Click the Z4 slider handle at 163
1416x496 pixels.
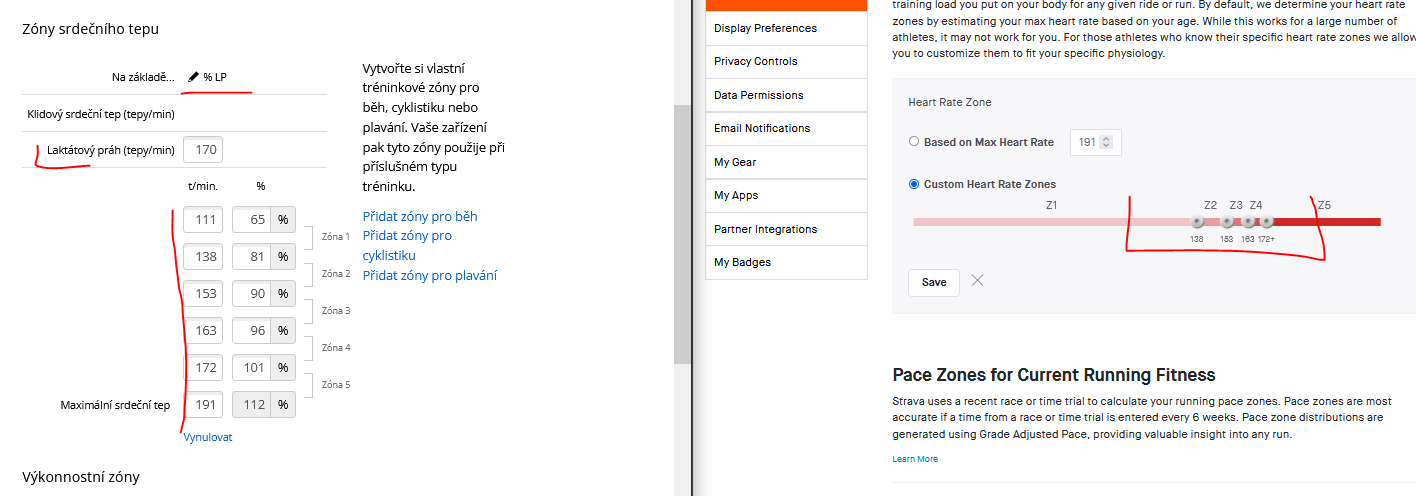pos(1248,222)
